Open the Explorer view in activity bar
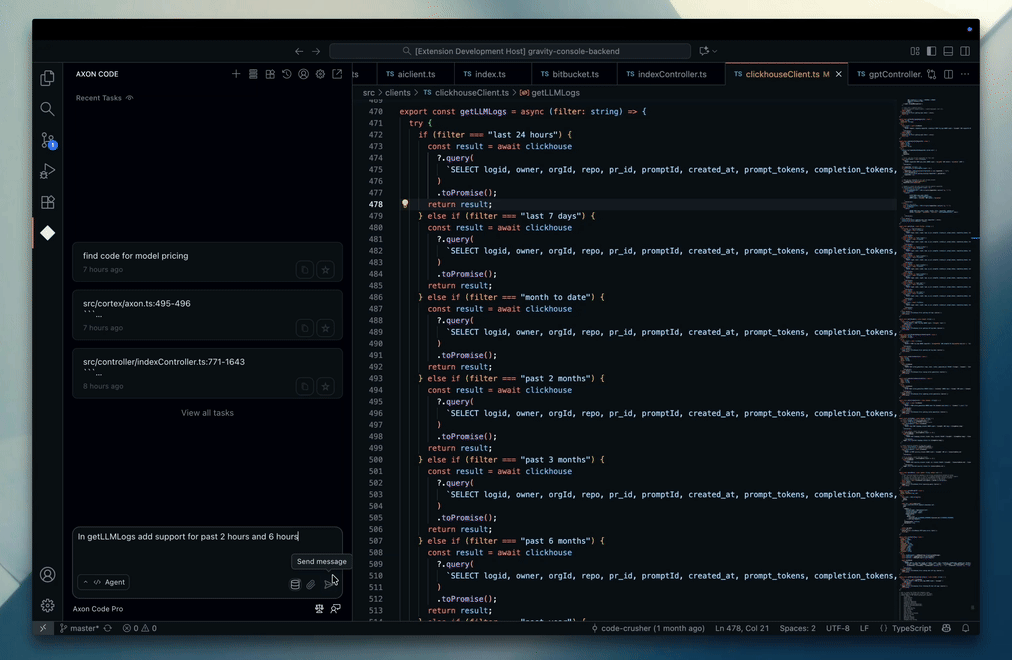This screenshot has width=1012, height=660. (x=47, y=78)
